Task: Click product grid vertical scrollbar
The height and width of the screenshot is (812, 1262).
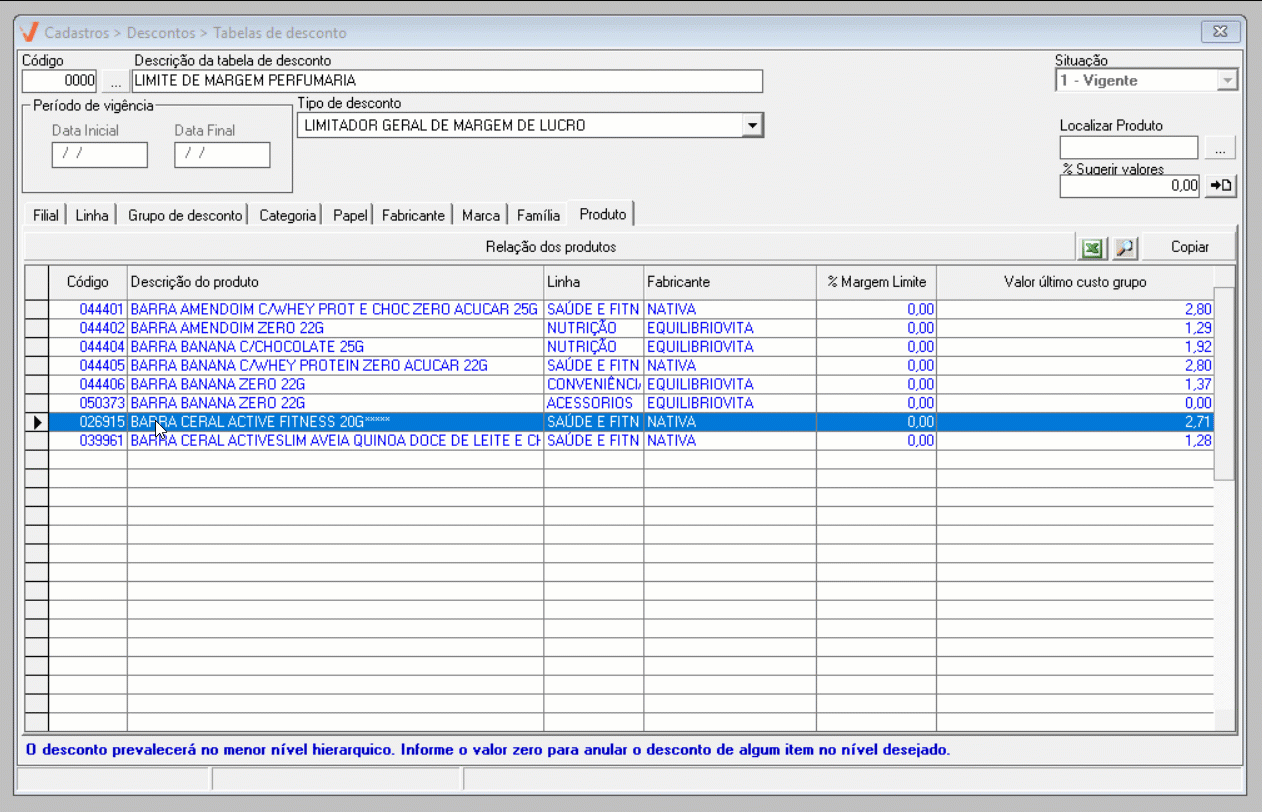Action: [x=1224, y=500]
